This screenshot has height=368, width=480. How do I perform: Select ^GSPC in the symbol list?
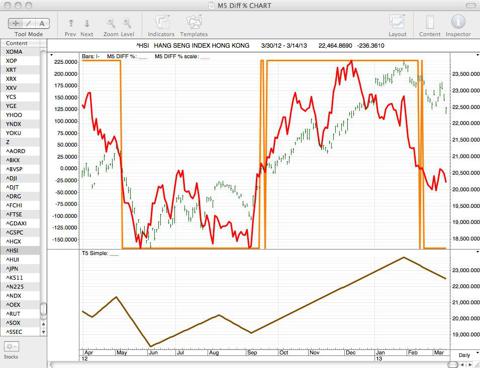pos(14,232)
